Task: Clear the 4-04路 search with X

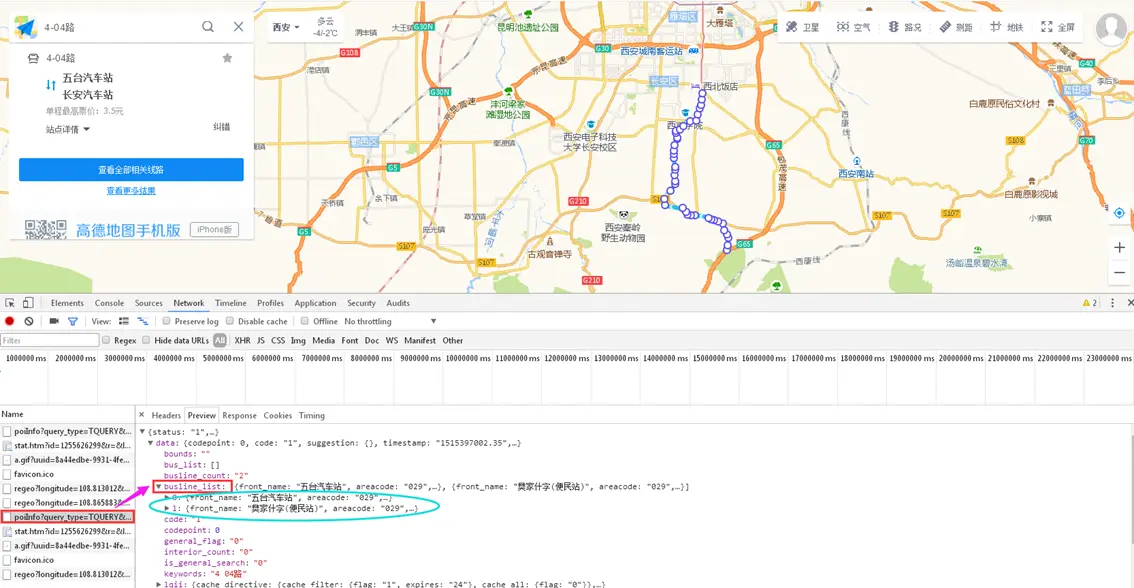Action: (x=239, y=27)
